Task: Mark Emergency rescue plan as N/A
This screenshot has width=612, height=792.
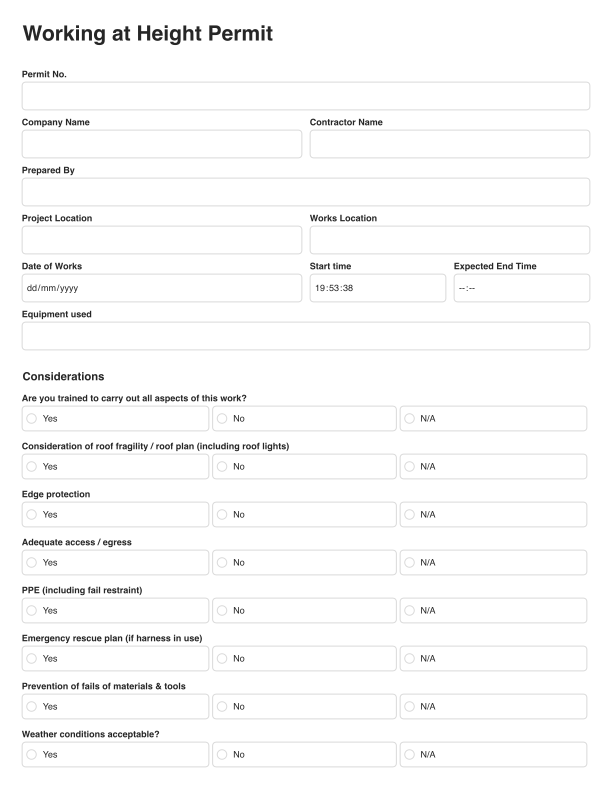Action: (x=409, y=658)
